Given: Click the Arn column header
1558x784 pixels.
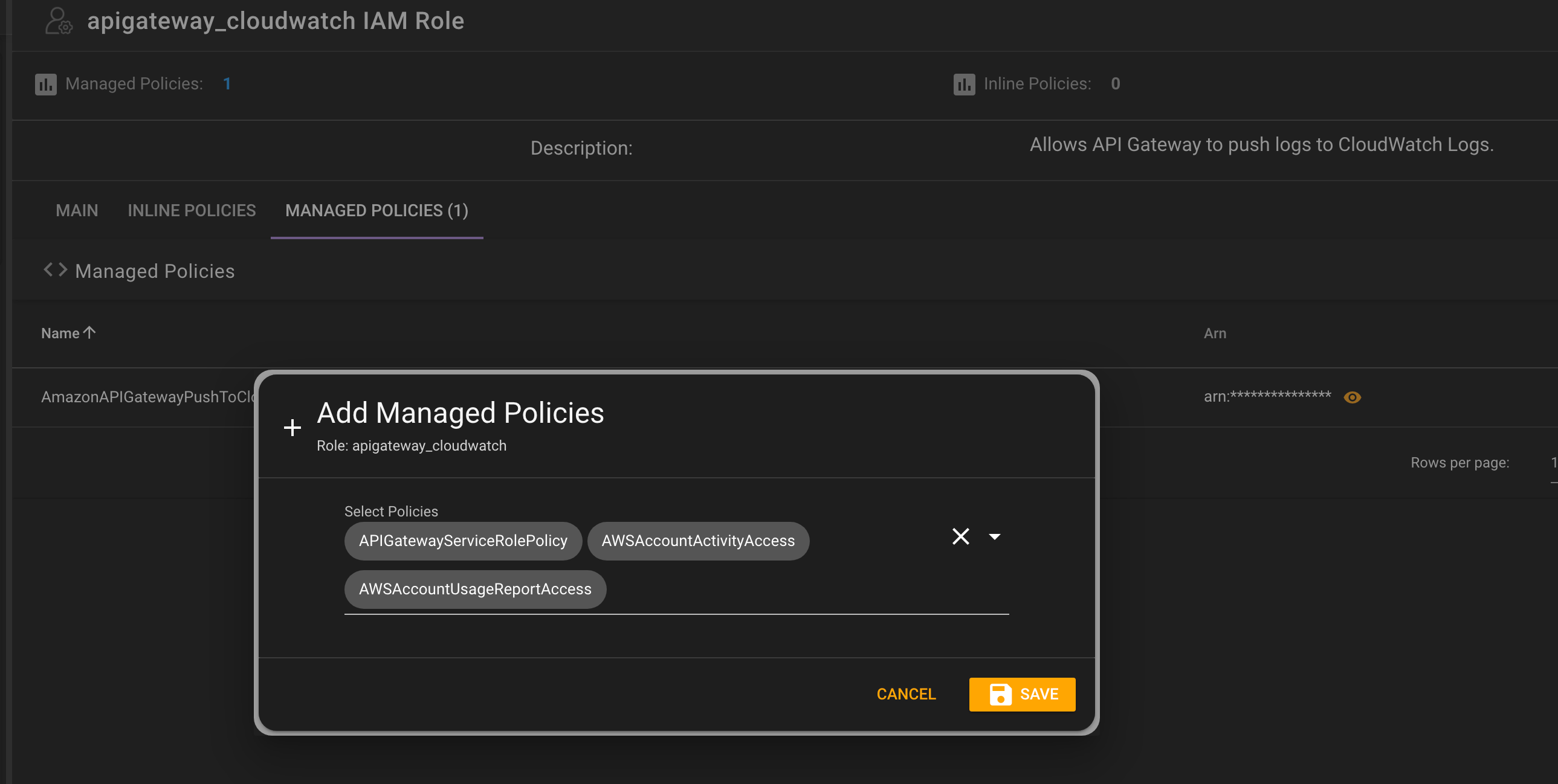Looking at the screenshot, I should tap(1215, 333).
